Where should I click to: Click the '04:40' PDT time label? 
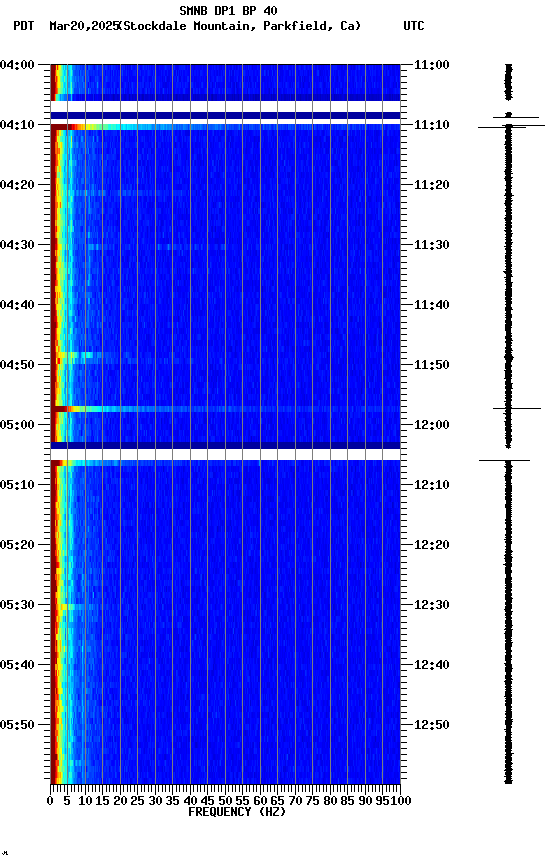(17, 305)
